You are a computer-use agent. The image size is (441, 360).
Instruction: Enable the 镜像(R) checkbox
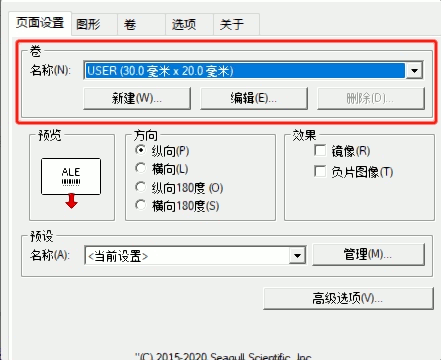coord(320,151)
